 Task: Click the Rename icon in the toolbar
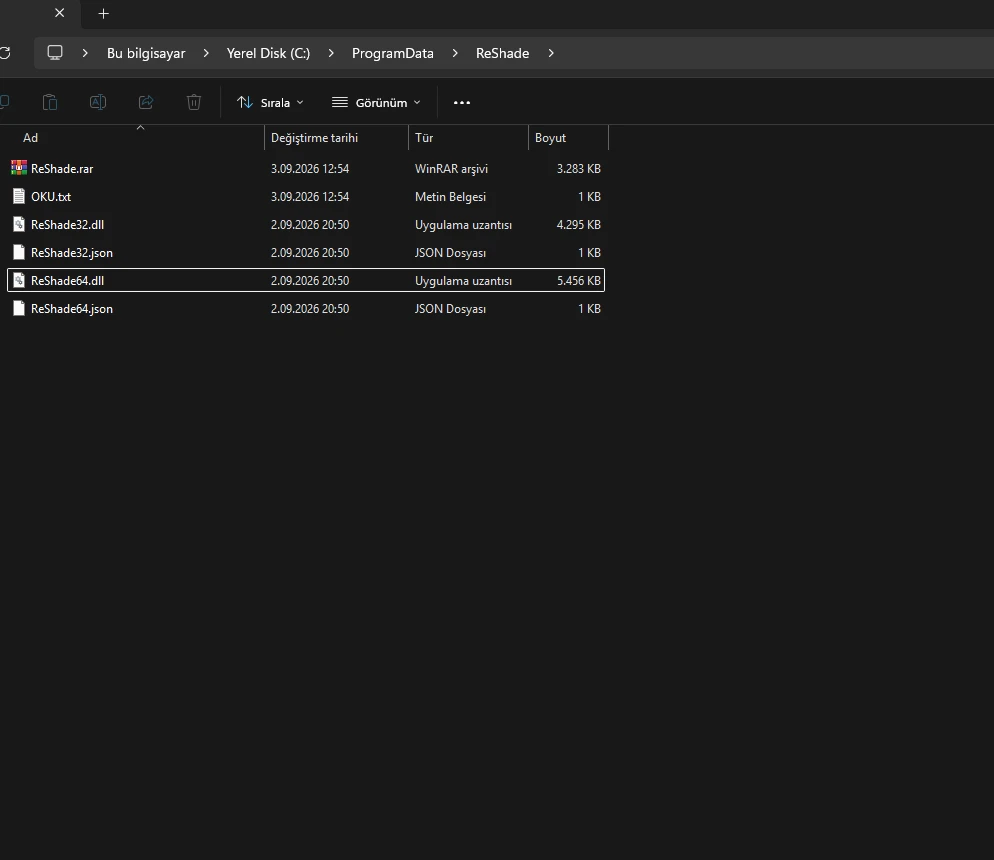(98, 102)
